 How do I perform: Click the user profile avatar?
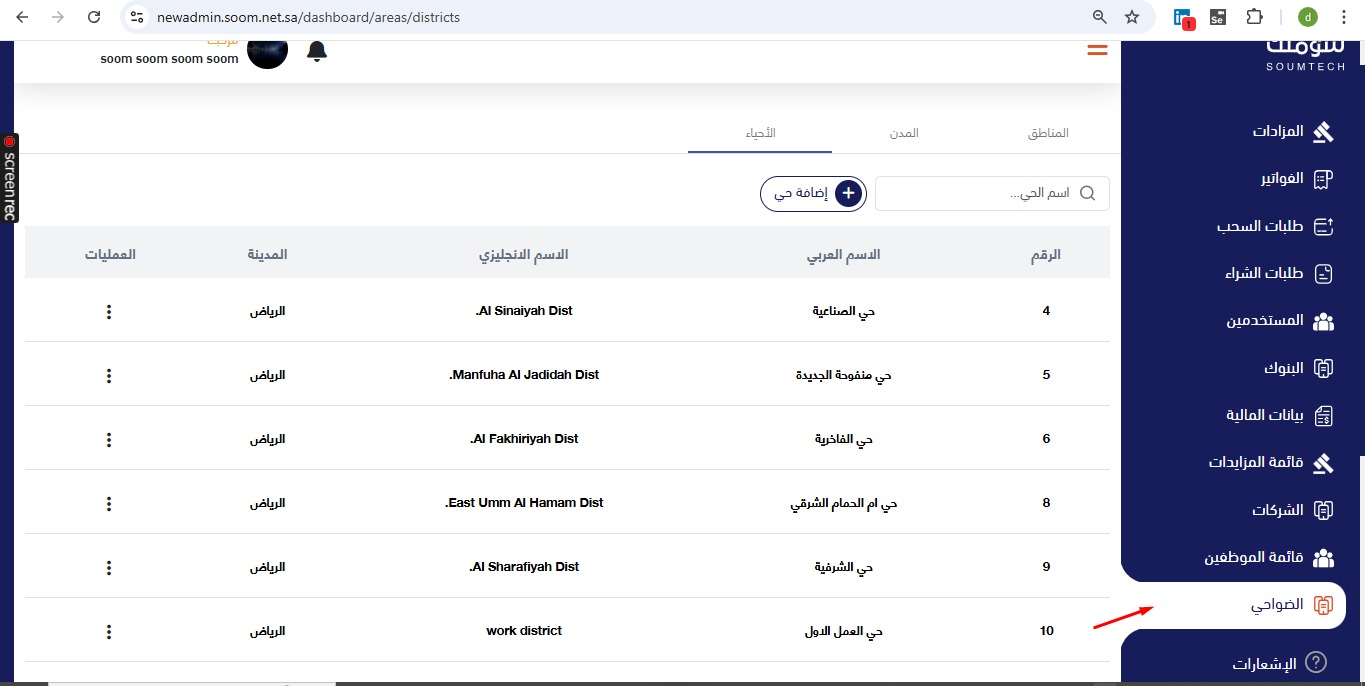tap(268, 52)
